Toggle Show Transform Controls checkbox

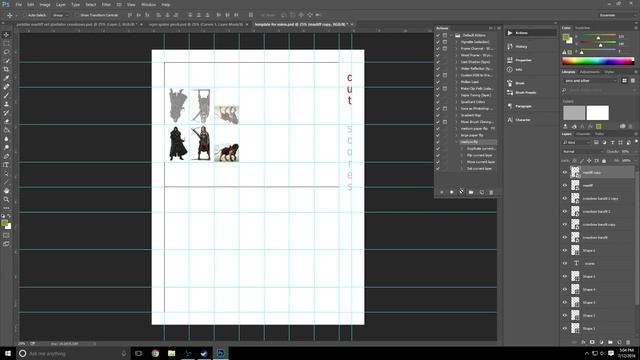point(77,15)
